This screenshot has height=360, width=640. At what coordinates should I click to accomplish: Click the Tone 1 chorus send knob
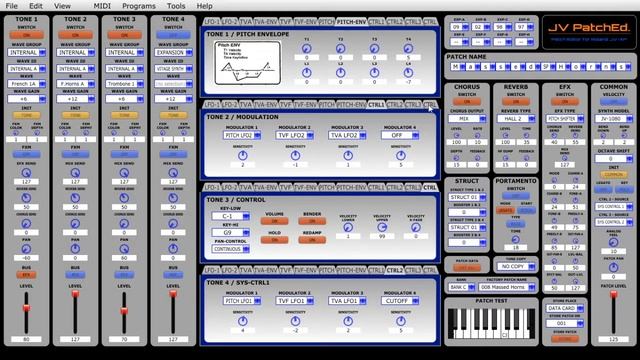26,224
